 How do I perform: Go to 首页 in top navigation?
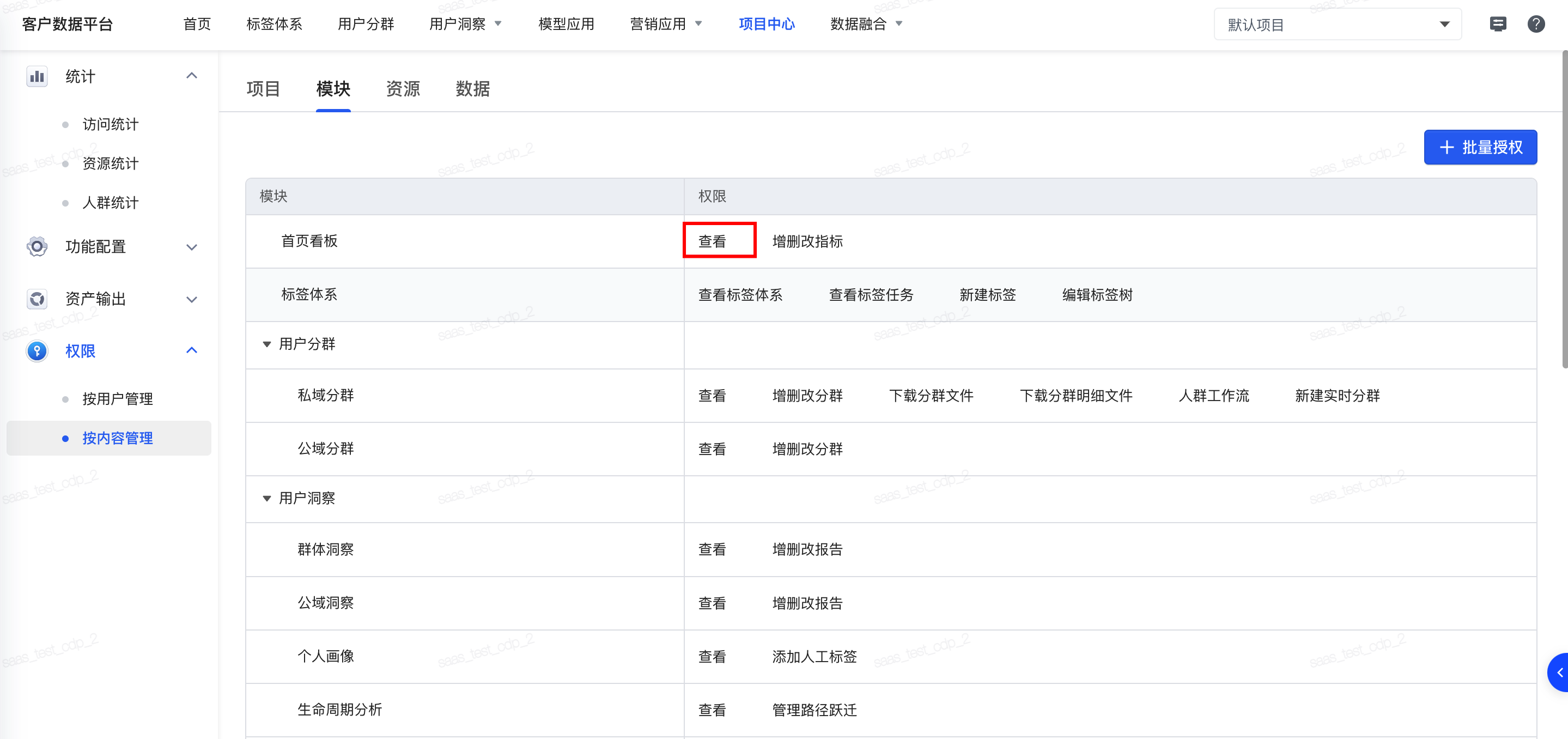click(197, 25)
